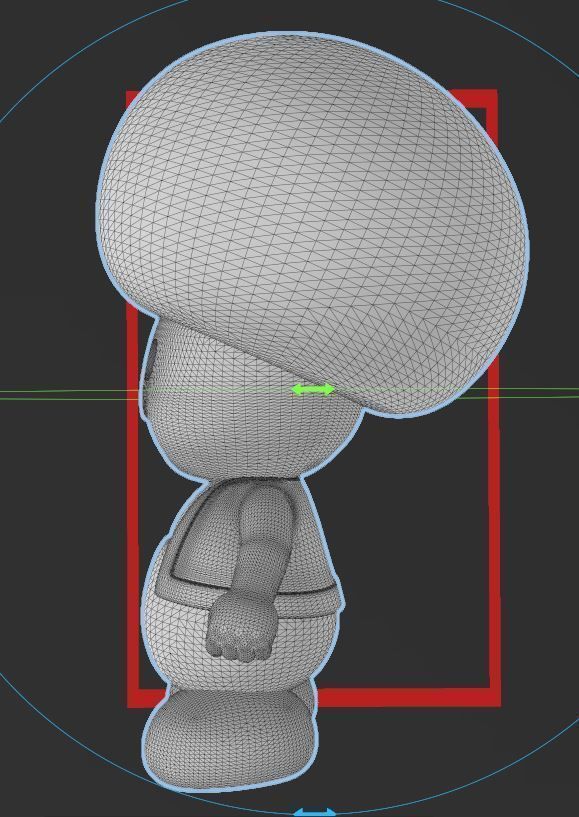Select the mushroom character mesh cap
Viewport: 579px width, 817px height.
click(x=313, y=224)
